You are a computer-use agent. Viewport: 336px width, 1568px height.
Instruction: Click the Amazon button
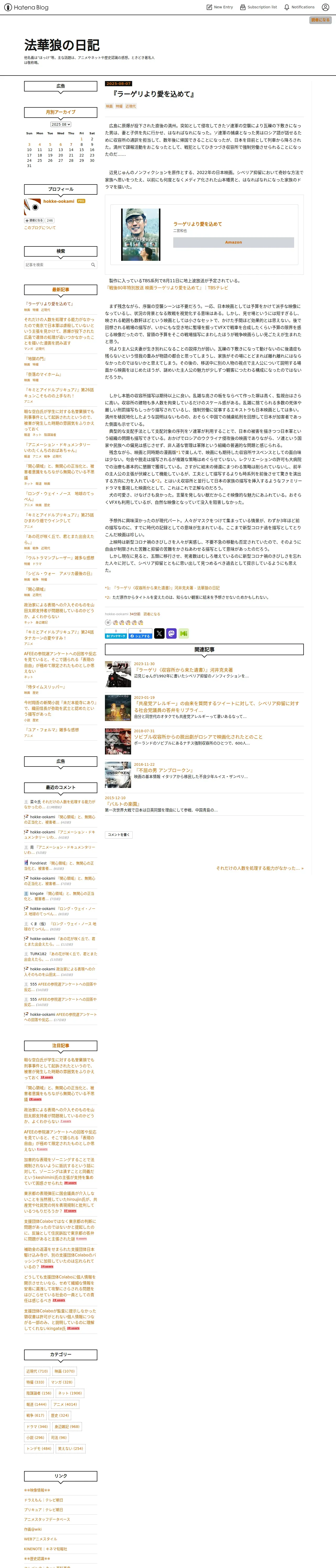point(234,242)
